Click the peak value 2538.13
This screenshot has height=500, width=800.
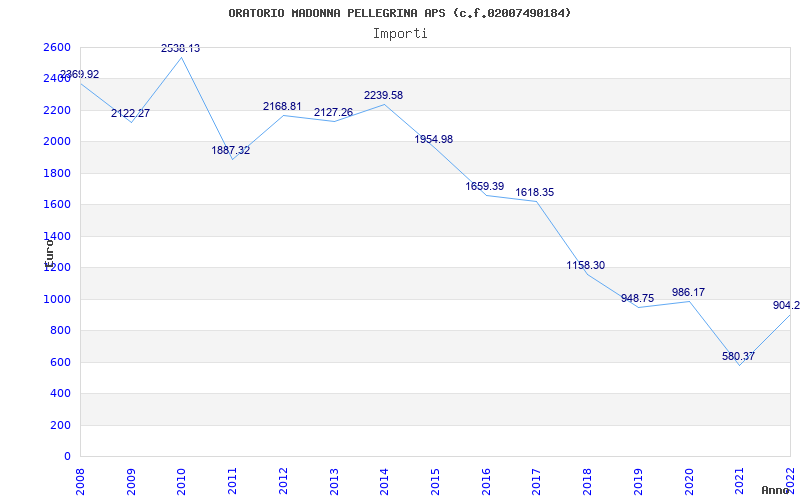click(x=181, y=48)
